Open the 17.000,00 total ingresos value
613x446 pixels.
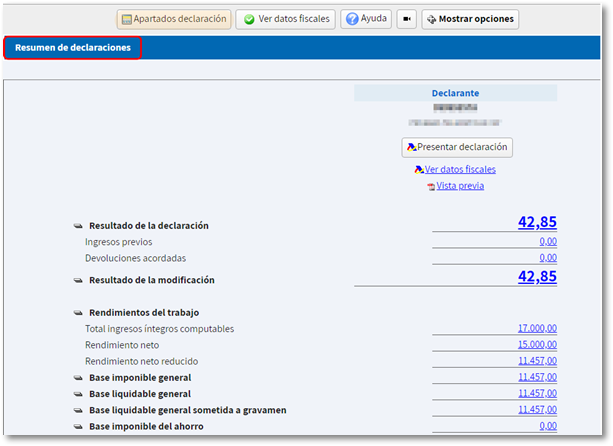[x=537, y=329]
